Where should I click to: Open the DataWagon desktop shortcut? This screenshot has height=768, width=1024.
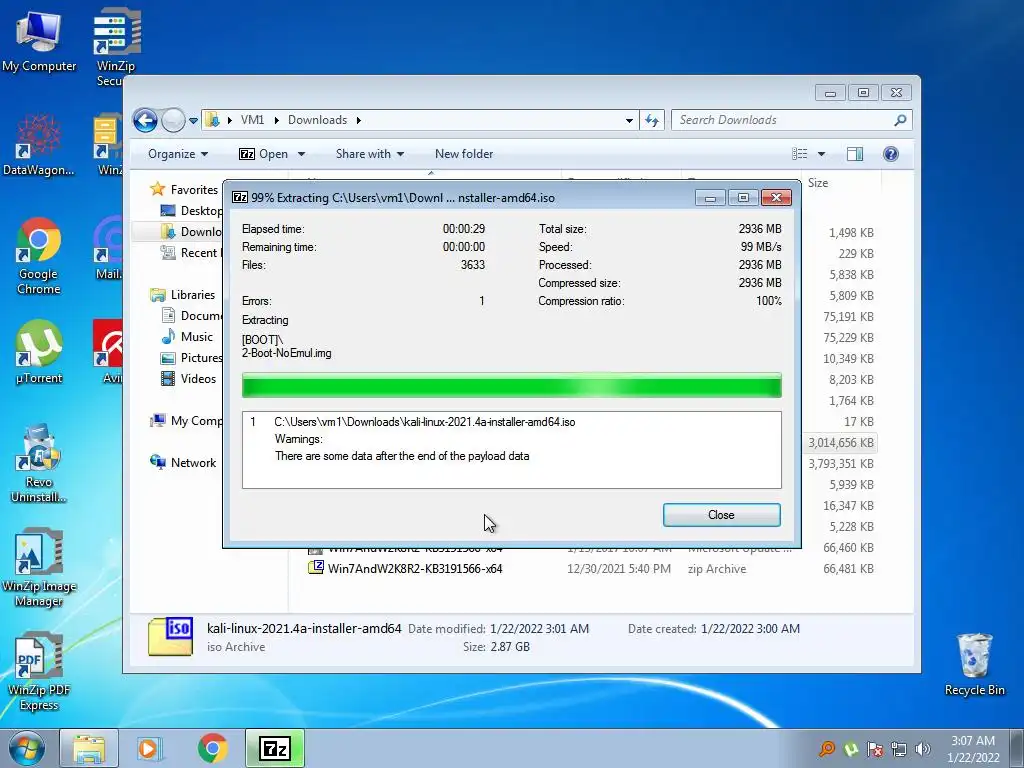pyautogui.click(x=39, y=144)
